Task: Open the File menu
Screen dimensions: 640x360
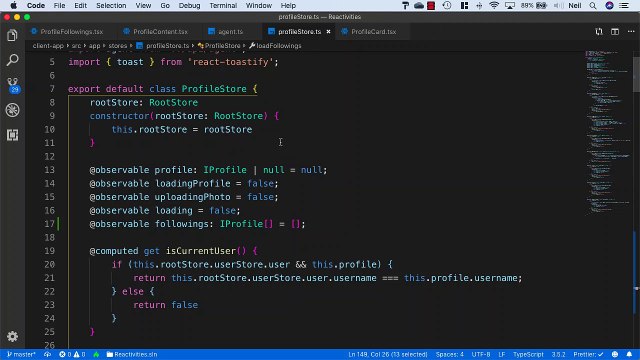Action: coord(59,5)
